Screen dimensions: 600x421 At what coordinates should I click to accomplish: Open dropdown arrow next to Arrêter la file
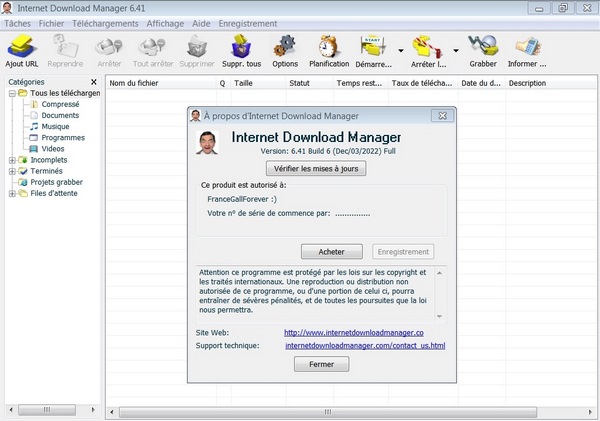pyautogui.click(x=456, y=51)
